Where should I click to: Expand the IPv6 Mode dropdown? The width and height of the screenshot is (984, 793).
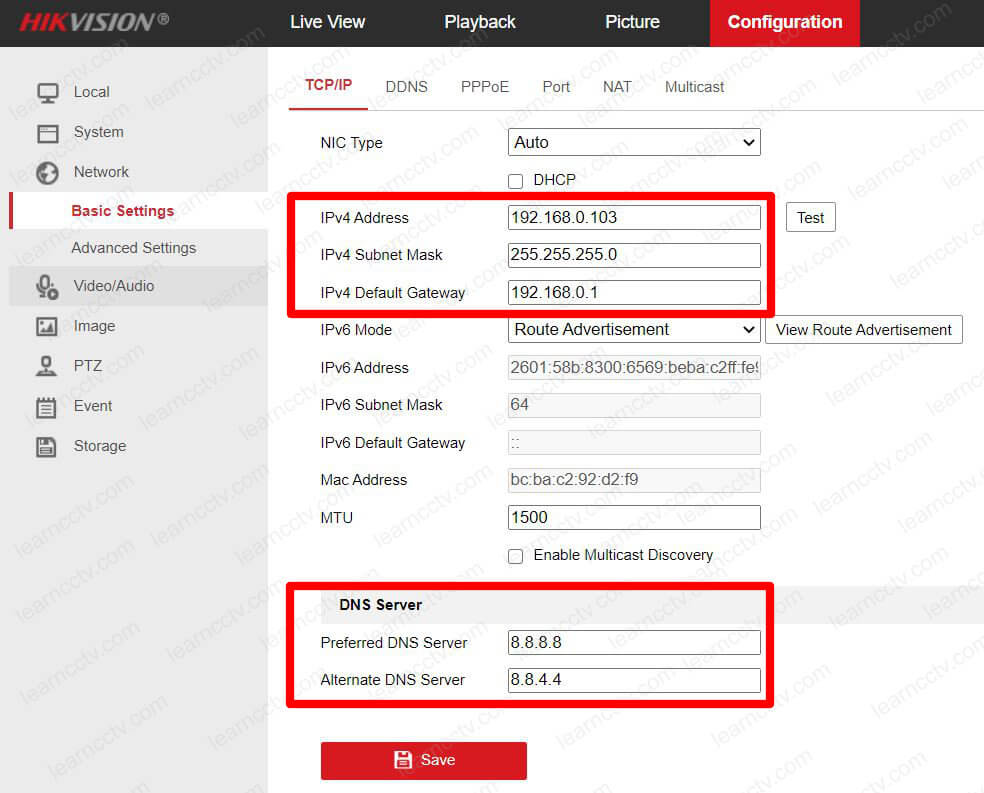[634, 330]
